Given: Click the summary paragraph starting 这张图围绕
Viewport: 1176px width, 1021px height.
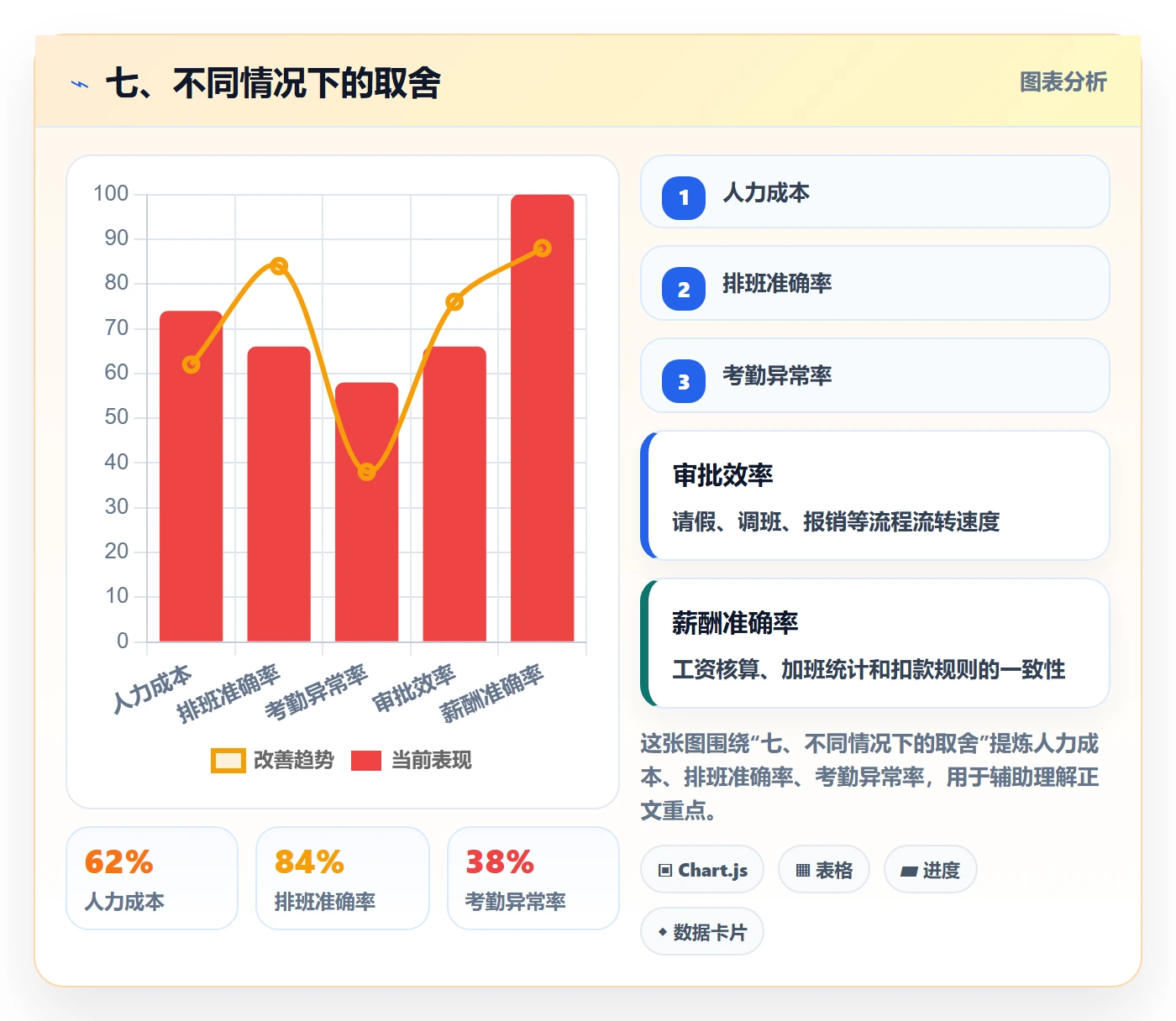Looking at the screenshot, I should 869,777.
